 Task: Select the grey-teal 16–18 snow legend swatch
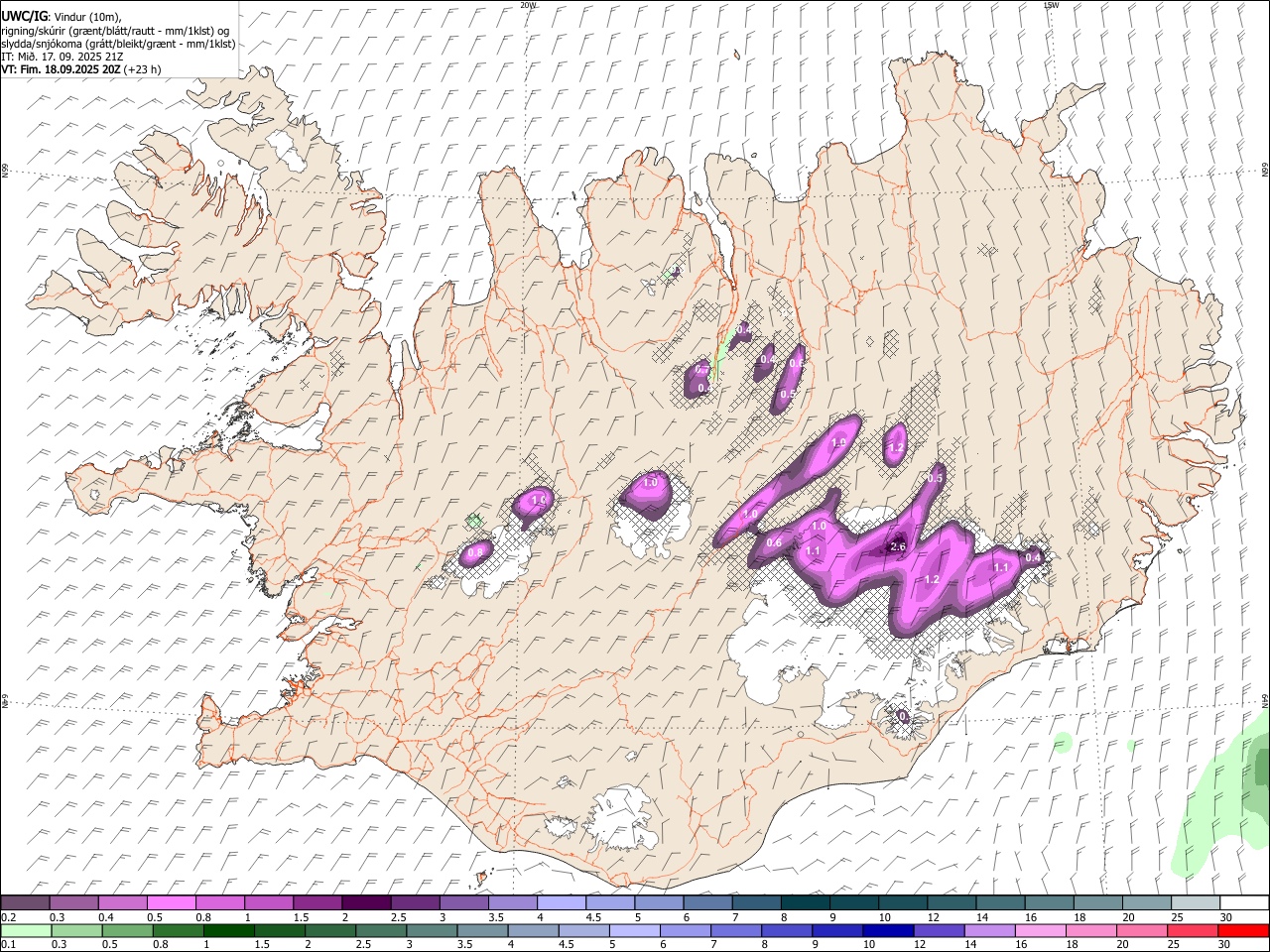point(1049,903)
